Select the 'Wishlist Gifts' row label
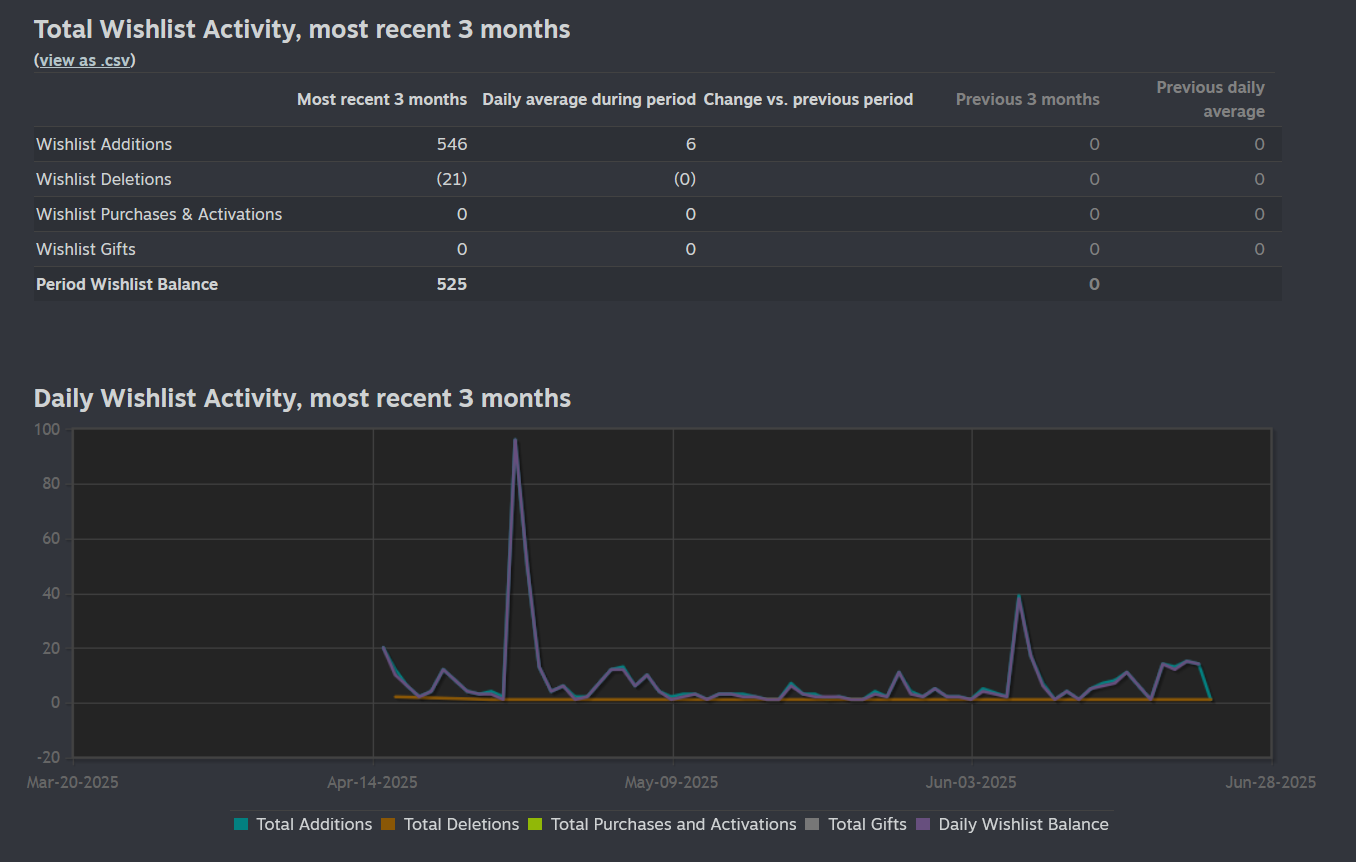The height and width of the screenshot is (862, 1356). tap(86, 249)
